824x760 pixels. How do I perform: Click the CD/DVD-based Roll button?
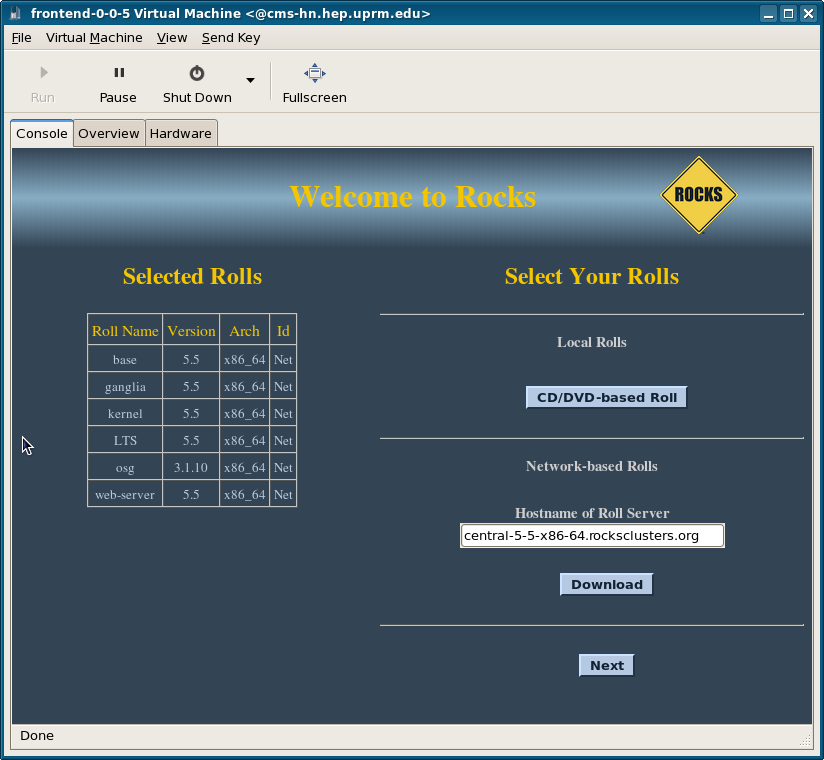(x=606, y=397)
